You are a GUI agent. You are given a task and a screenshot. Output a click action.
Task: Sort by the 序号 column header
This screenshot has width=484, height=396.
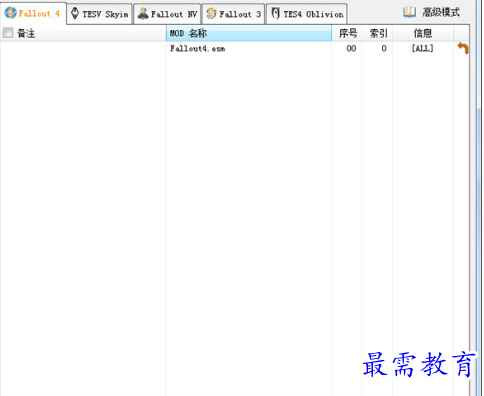tap(347, 33)
